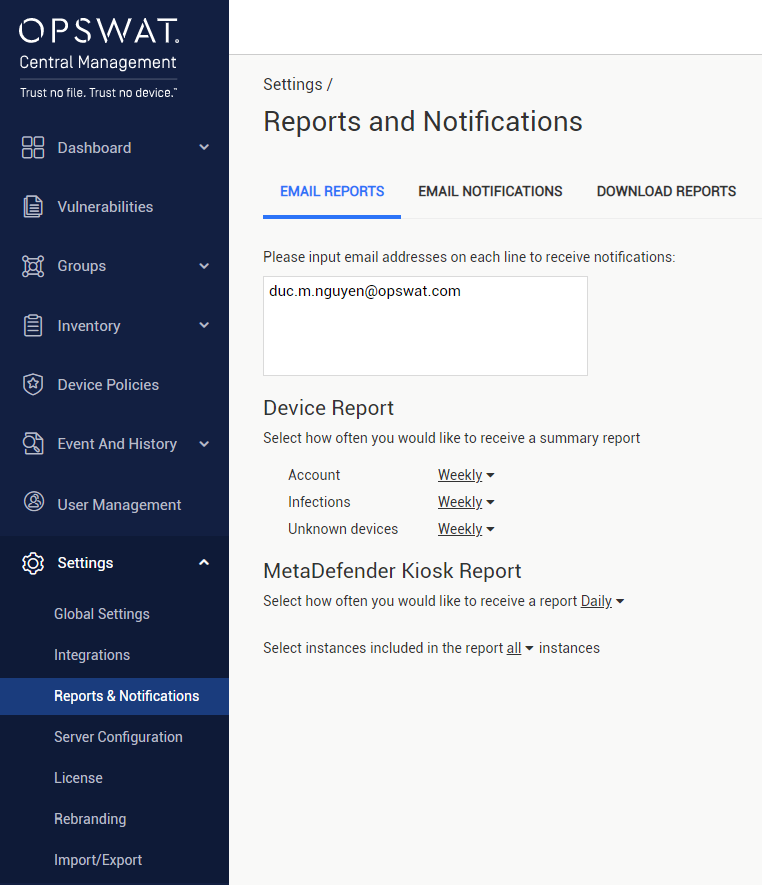Open the Unknown devices Weekly dropdown

coord(466,529)
